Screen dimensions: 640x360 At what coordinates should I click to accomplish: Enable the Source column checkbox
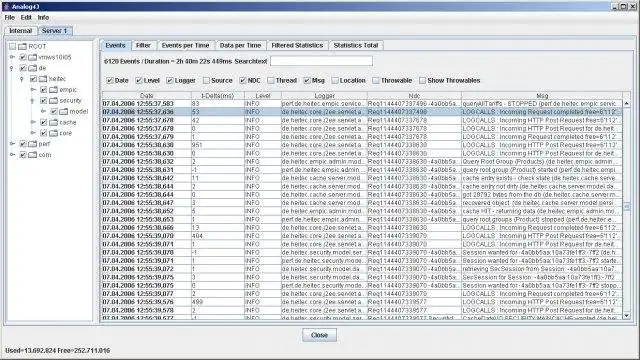tap(207, 80)
